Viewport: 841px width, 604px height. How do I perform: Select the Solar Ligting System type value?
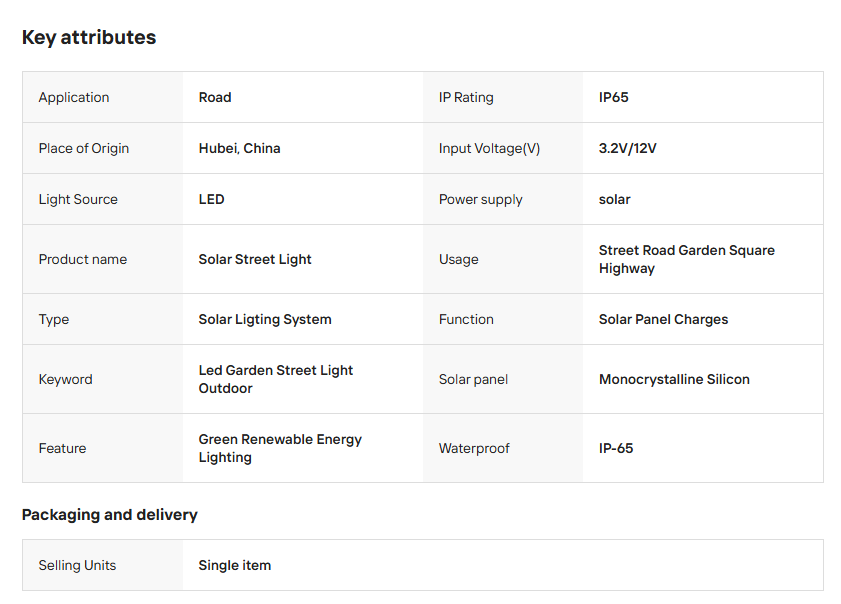point(265,319)
